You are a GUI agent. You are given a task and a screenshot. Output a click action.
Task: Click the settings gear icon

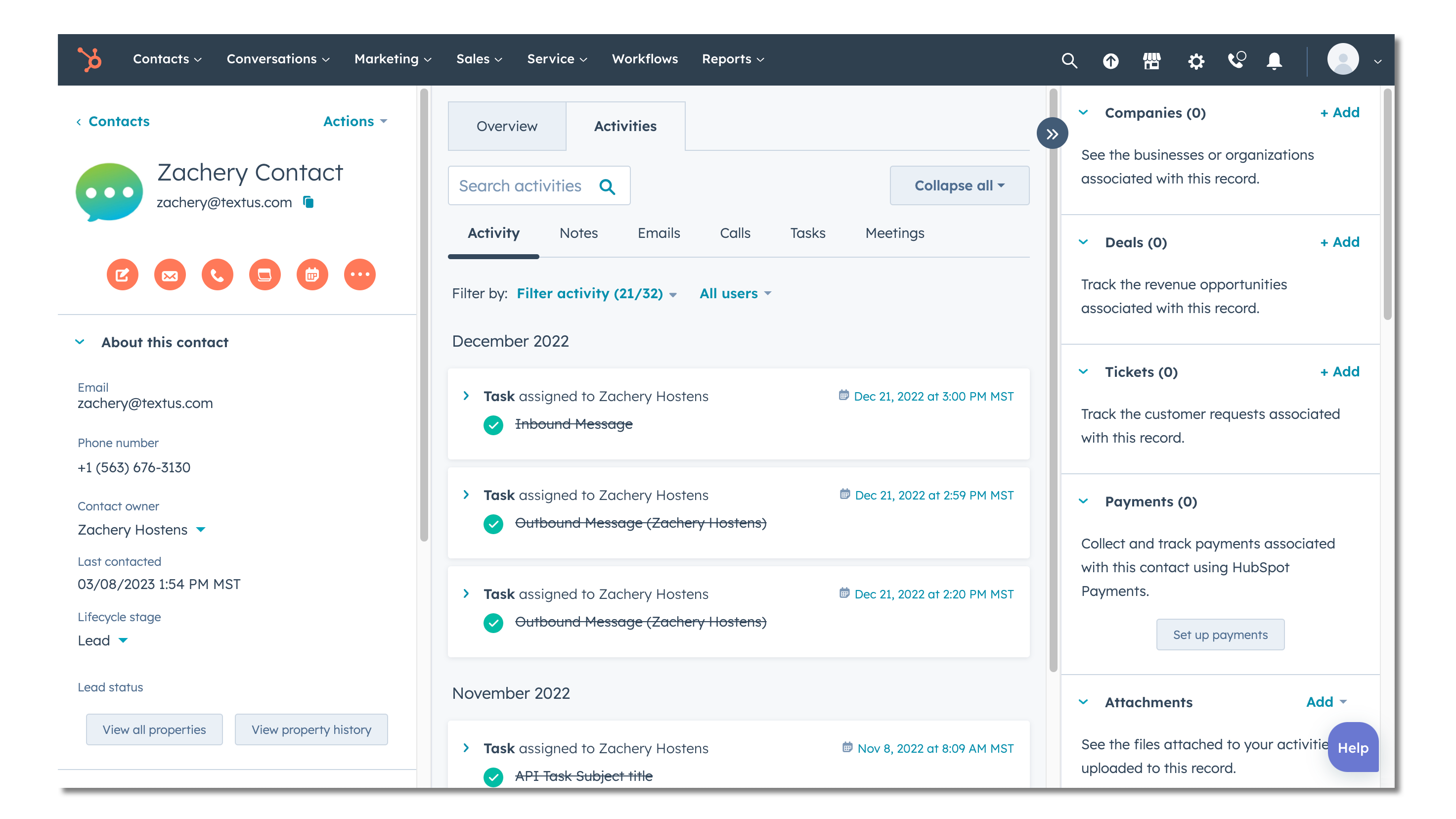[x=1195, y=60]
